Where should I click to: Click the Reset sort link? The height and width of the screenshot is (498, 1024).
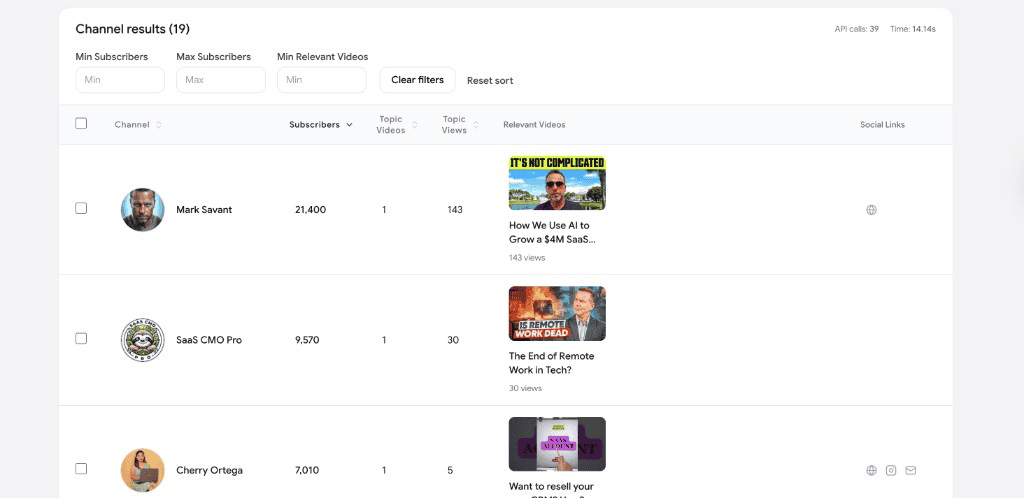click(490, 81)
